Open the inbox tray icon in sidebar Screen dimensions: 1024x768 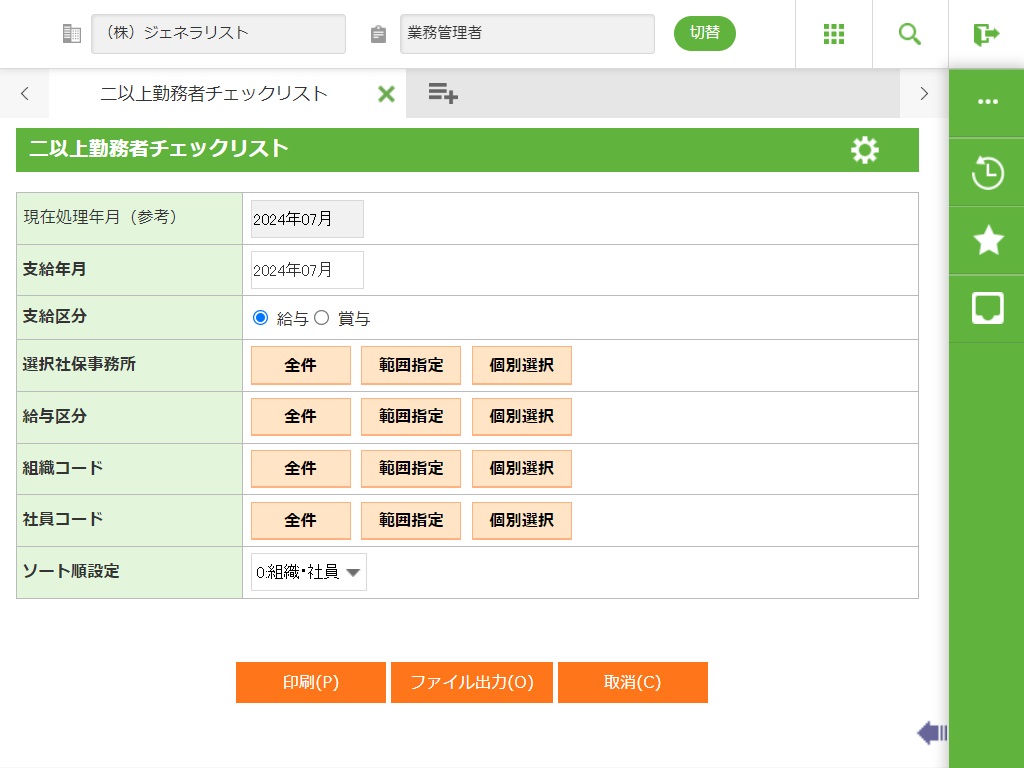(987, 308)
